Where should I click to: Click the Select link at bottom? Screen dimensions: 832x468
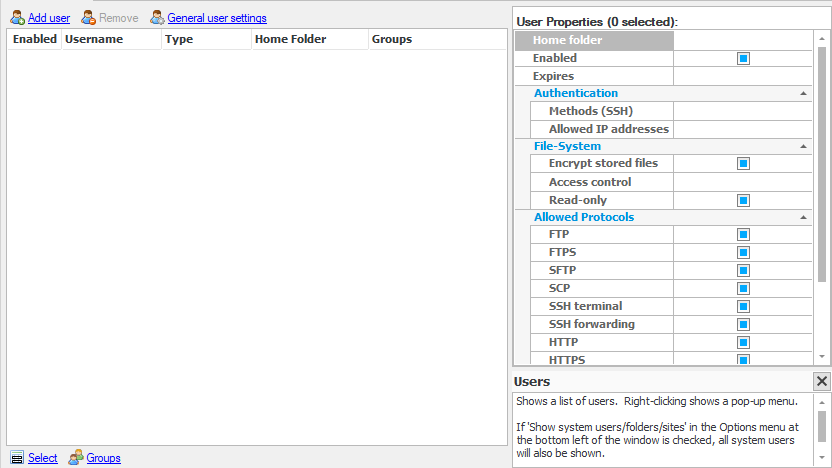42,458
